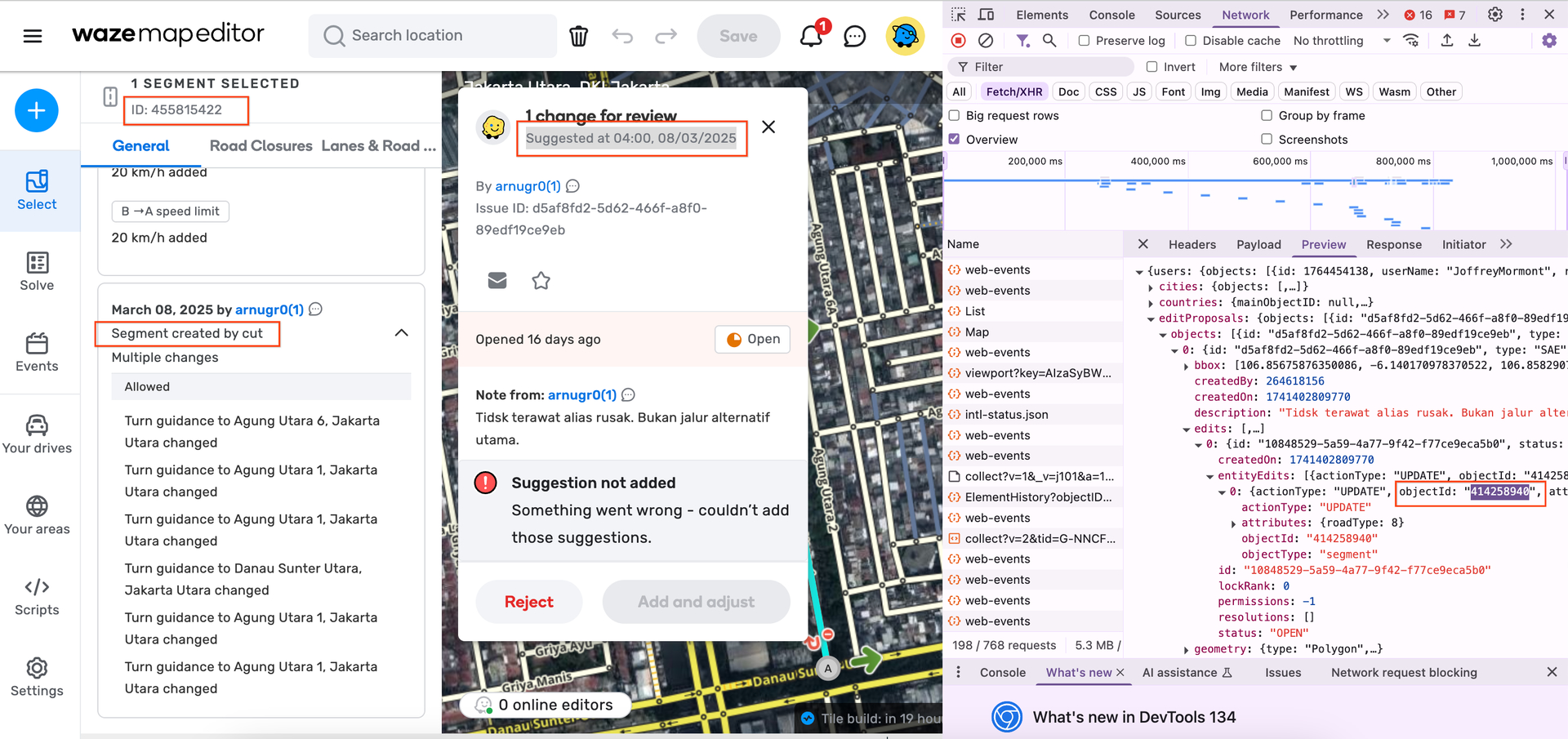Show more DevTools panel tabs

[x=1383, y=15]
